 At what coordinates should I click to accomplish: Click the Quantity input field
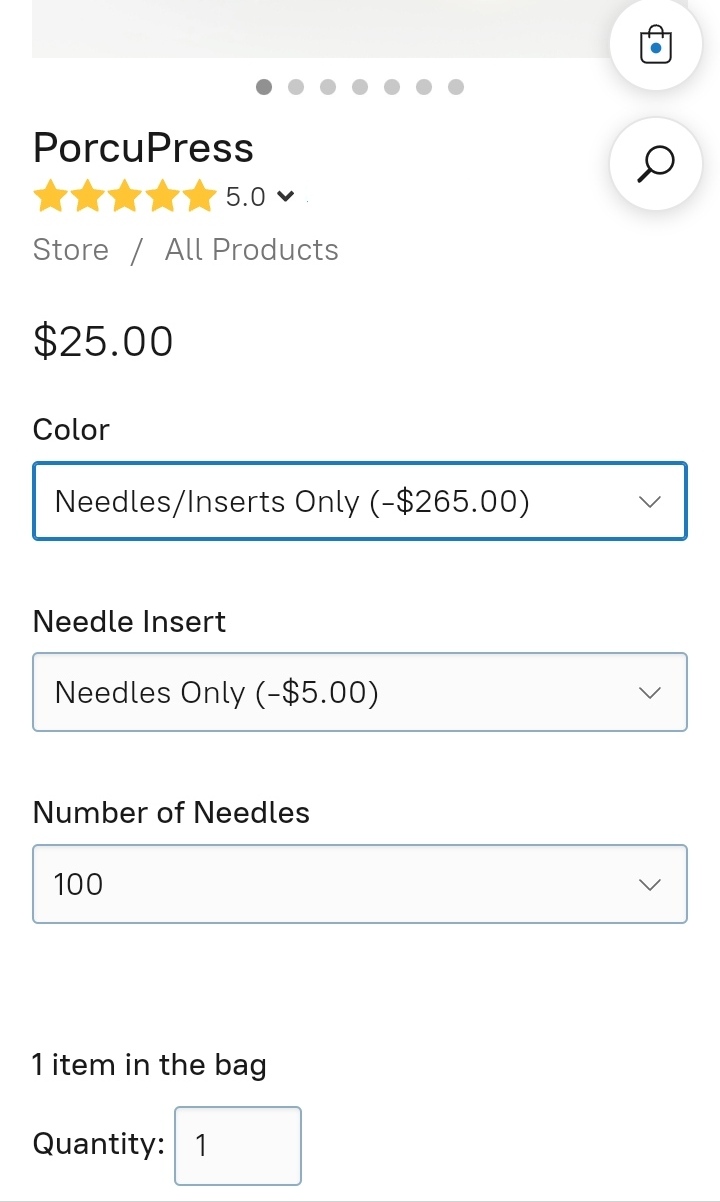pos(238,1145)
